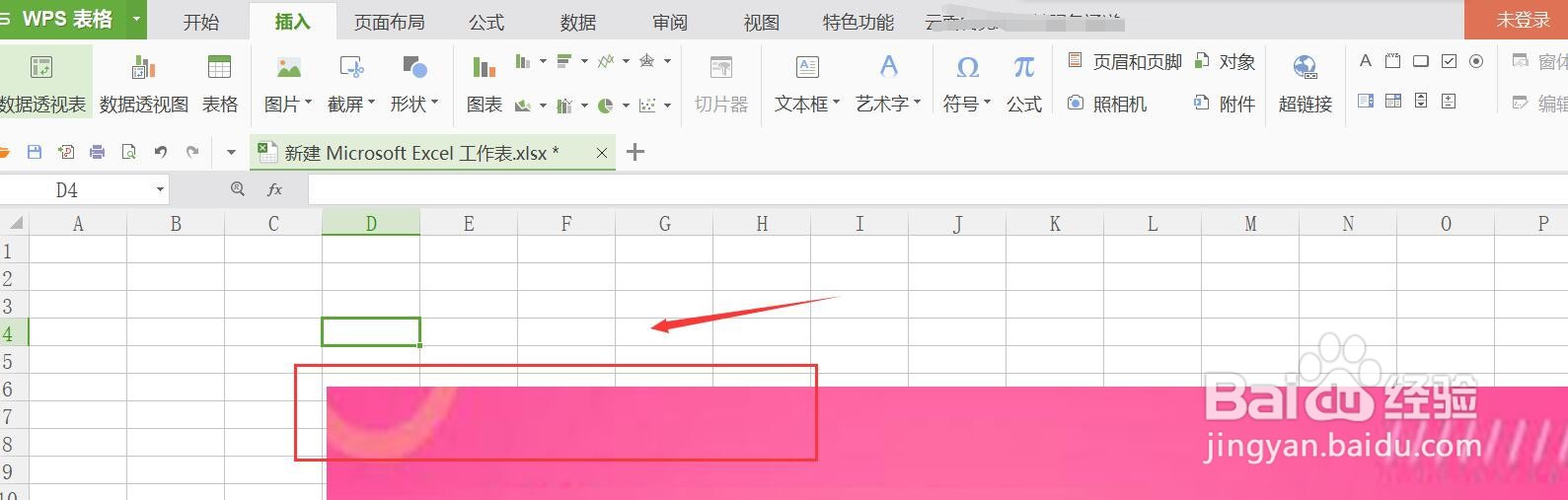Select the spinner form control
The width and height of the screenshot is (1568, 500).
[x=1449, y=101]
